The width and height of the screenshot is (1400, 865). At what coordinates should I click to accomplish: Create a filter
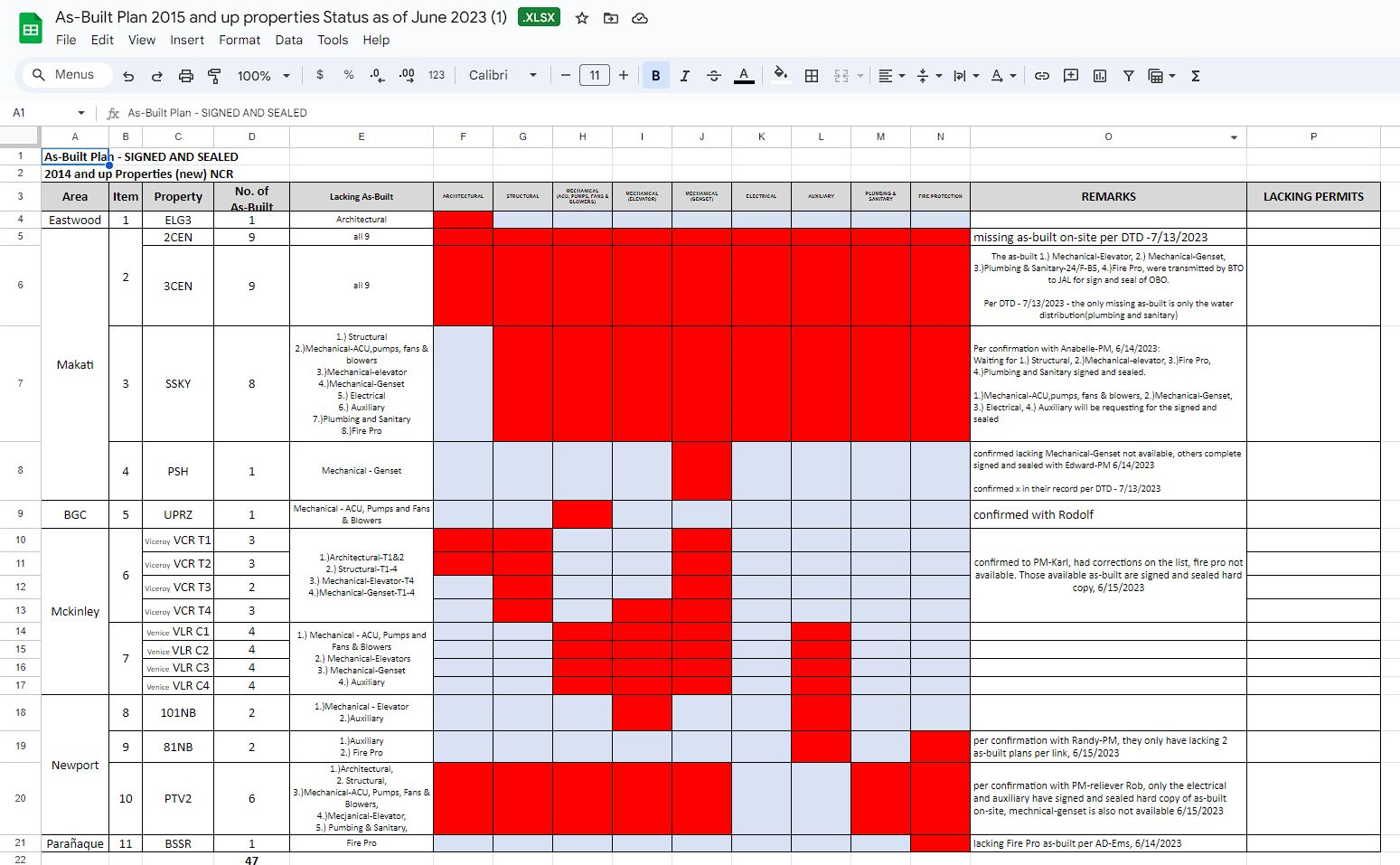(x=1129, y=76)
